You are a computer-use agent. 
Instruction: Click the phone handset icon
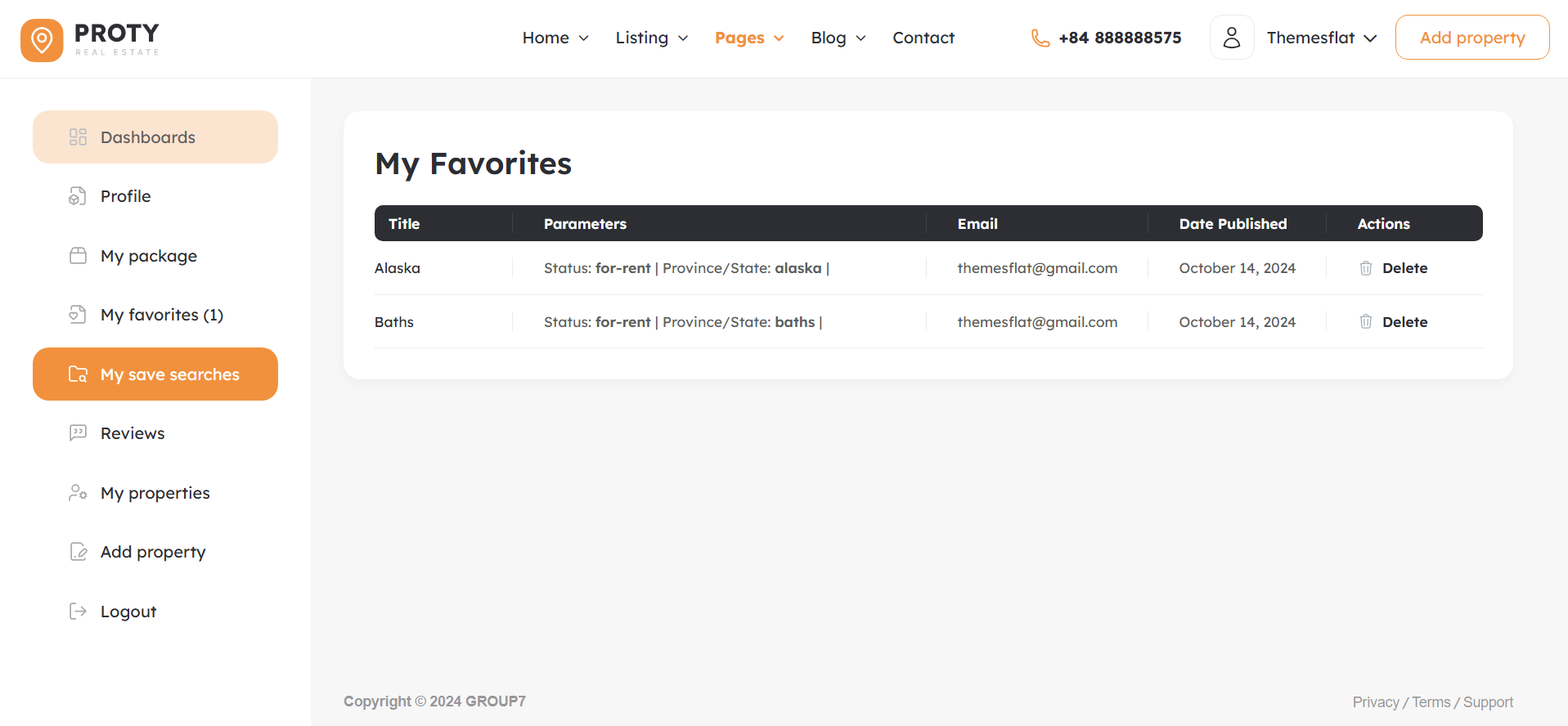pyautogui.click(x=1040, y=38)
